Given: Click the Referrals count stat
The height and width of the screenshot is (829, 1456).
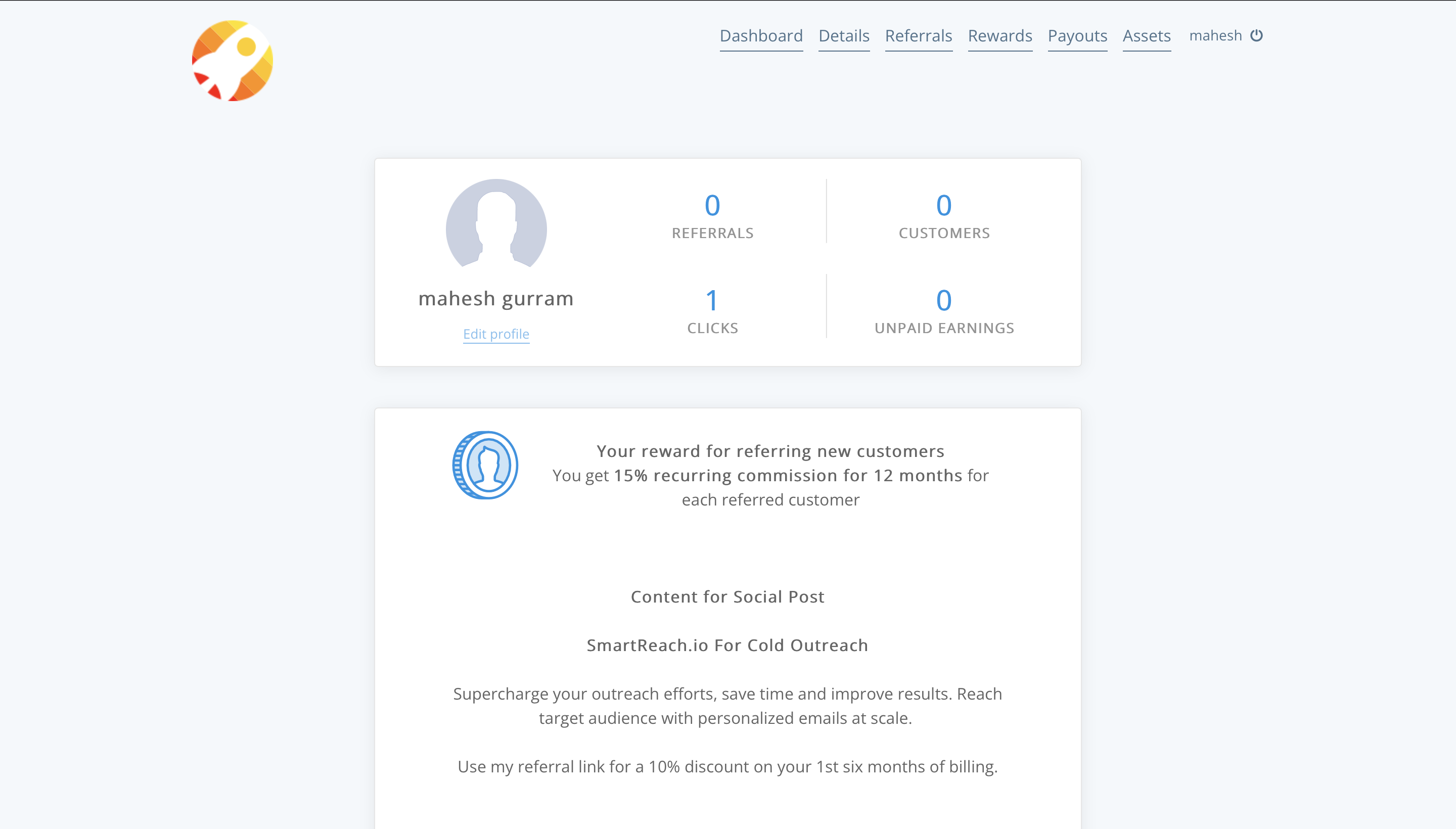Looking at the screenshot, I should (712, 206).
